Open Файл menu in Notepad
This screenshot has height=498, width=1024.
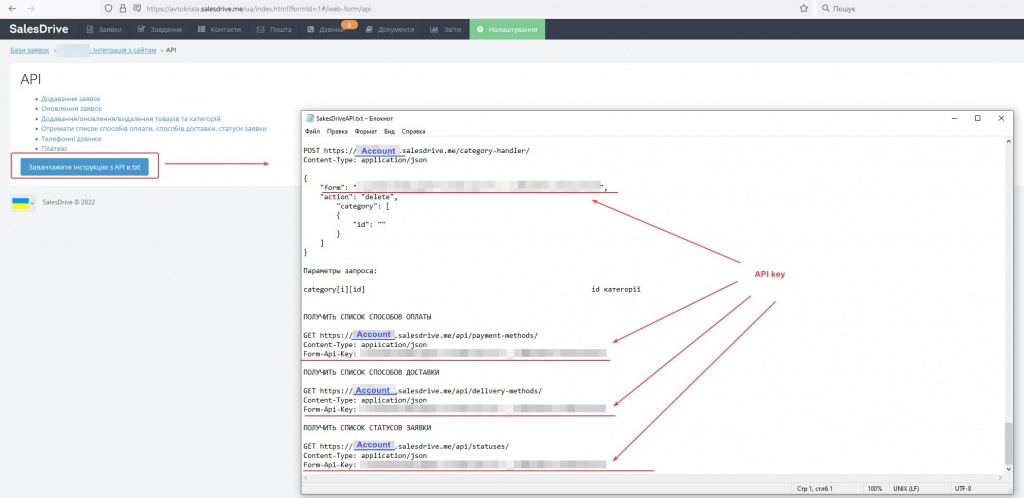pos(312,131)
